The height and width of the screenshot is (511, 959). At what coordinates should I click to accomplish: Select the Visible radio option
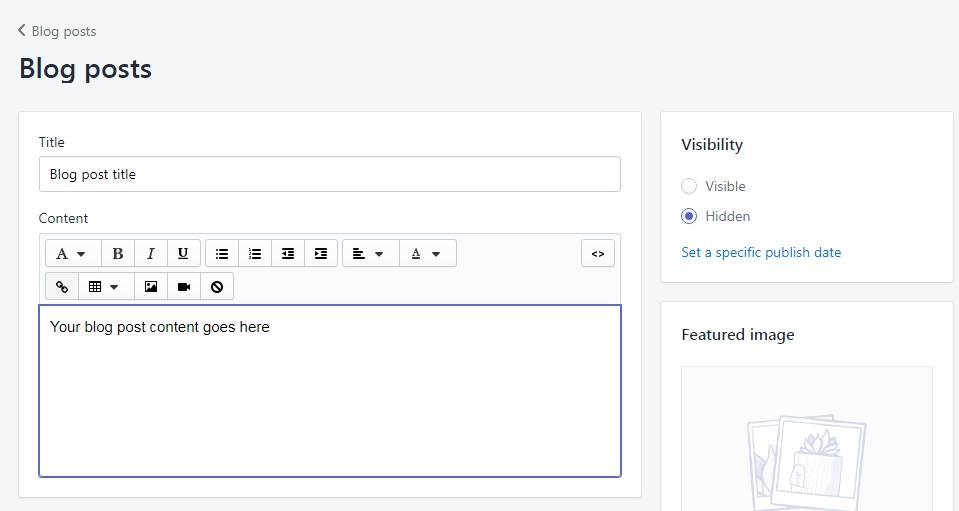(689, 186)
